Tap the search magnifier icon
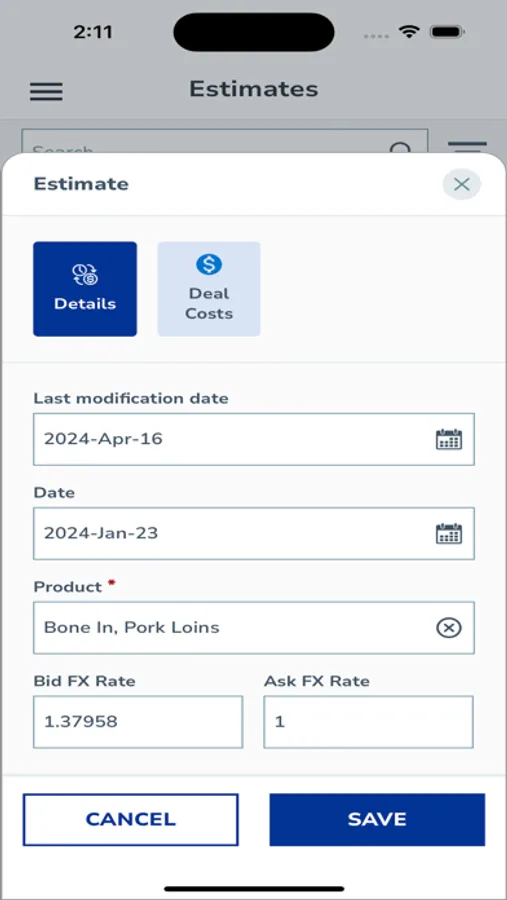The image size is (507, 900). [x=401, y=149]
